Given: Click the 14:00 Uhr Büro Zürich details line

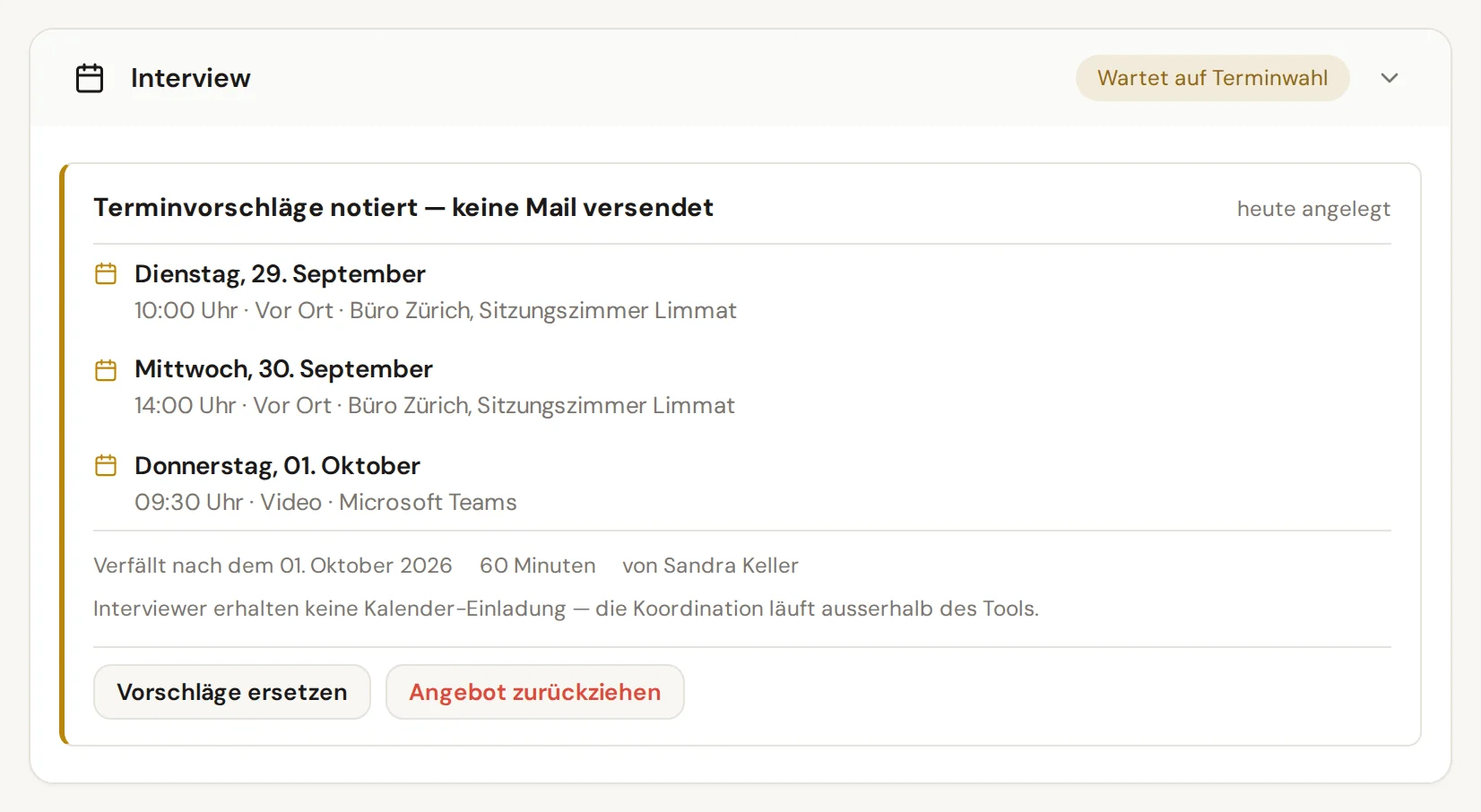Looking at the screenshot, I should pos(435,405).
